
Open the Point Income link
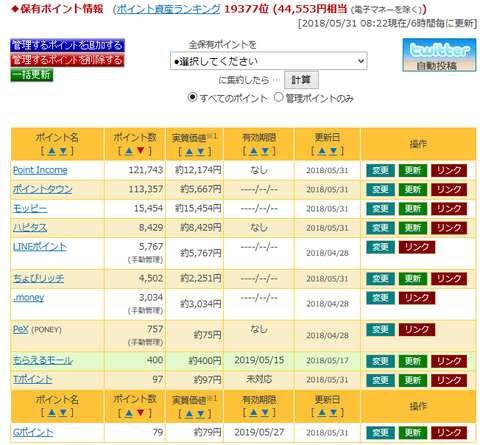(x=40, y=170)
